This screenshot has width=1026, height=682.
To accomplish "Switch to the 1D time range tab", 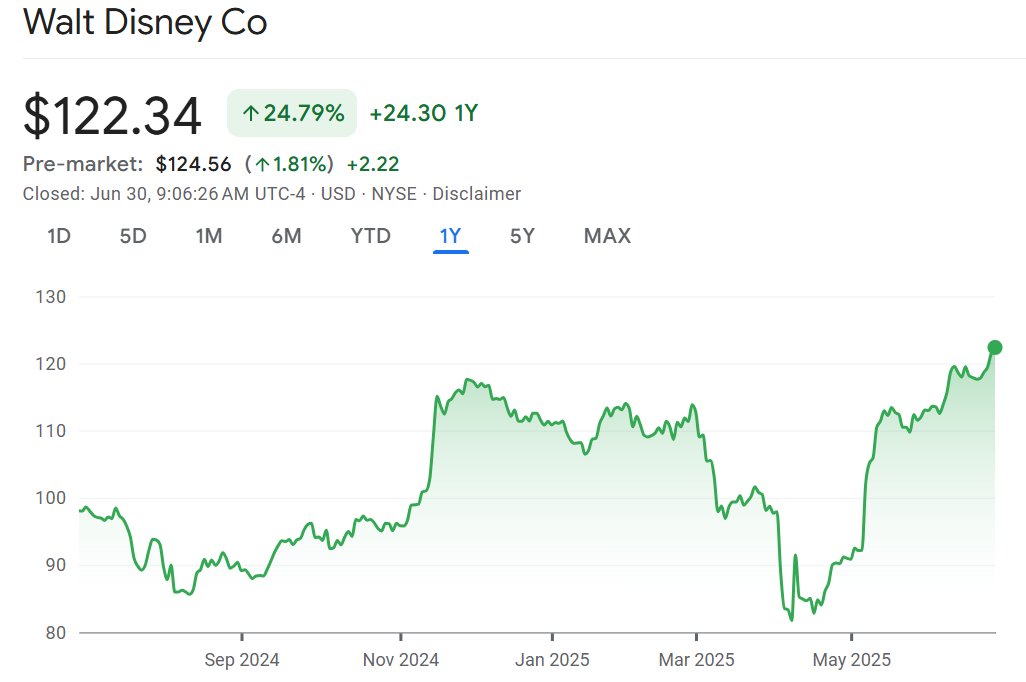I will point(59,236).
